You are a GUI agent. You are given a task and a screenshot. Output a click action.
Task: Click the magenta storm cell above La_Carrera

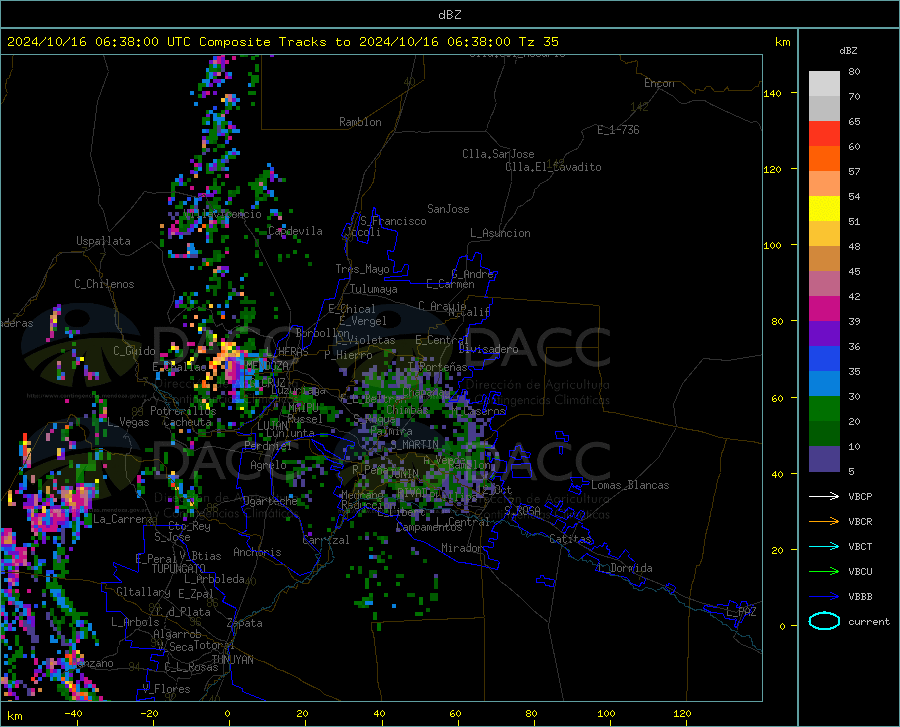(55, 511)
